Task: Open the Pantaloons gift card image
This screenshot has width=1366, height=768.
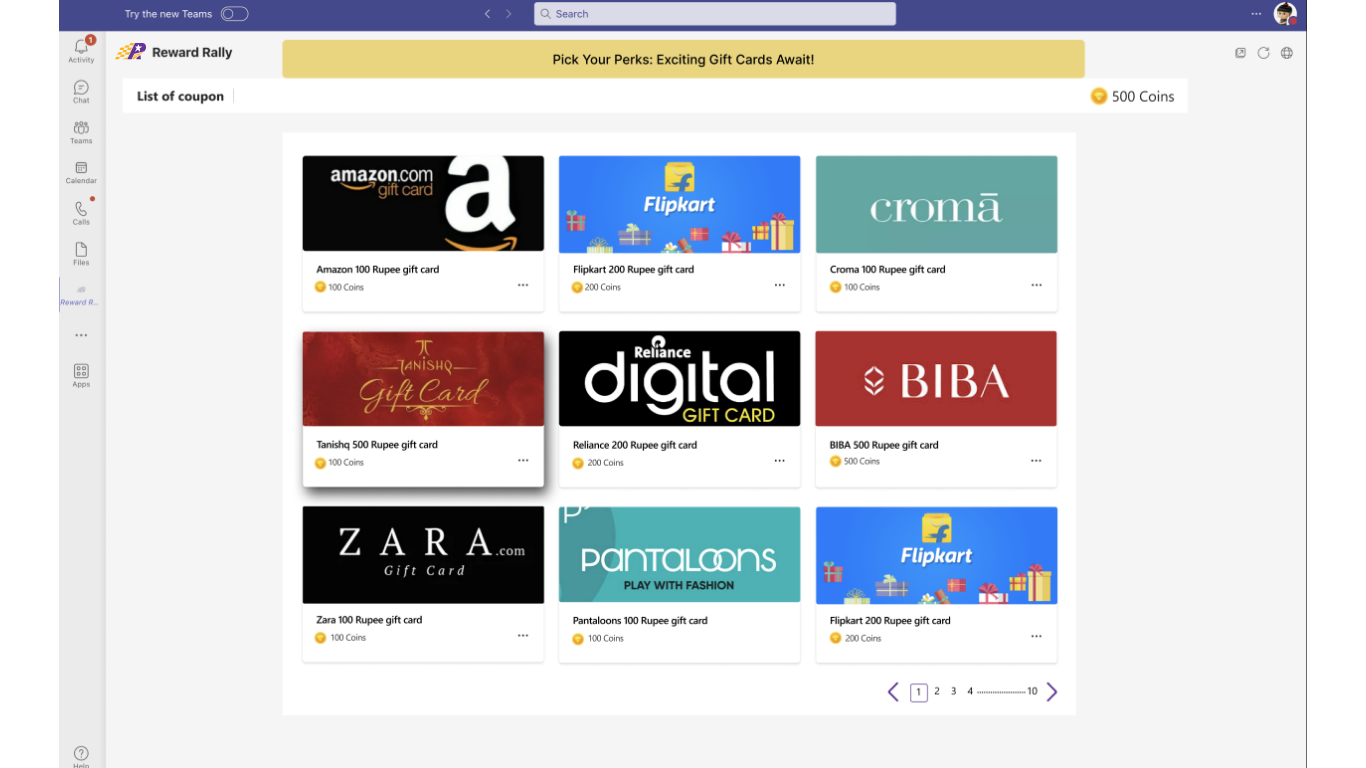Action: 679,555
